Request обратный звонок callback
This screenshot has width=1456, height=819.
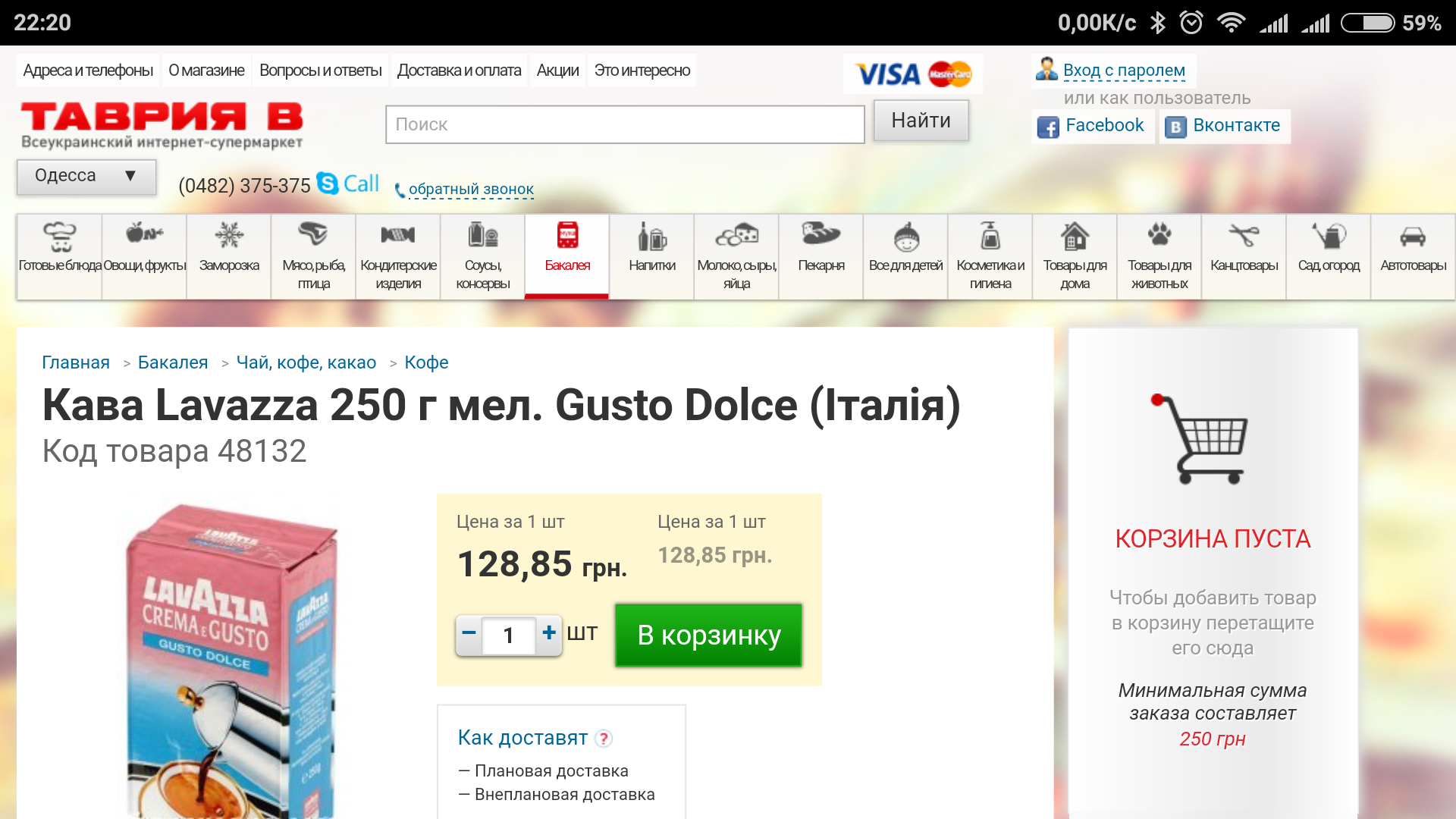point(471,190)
